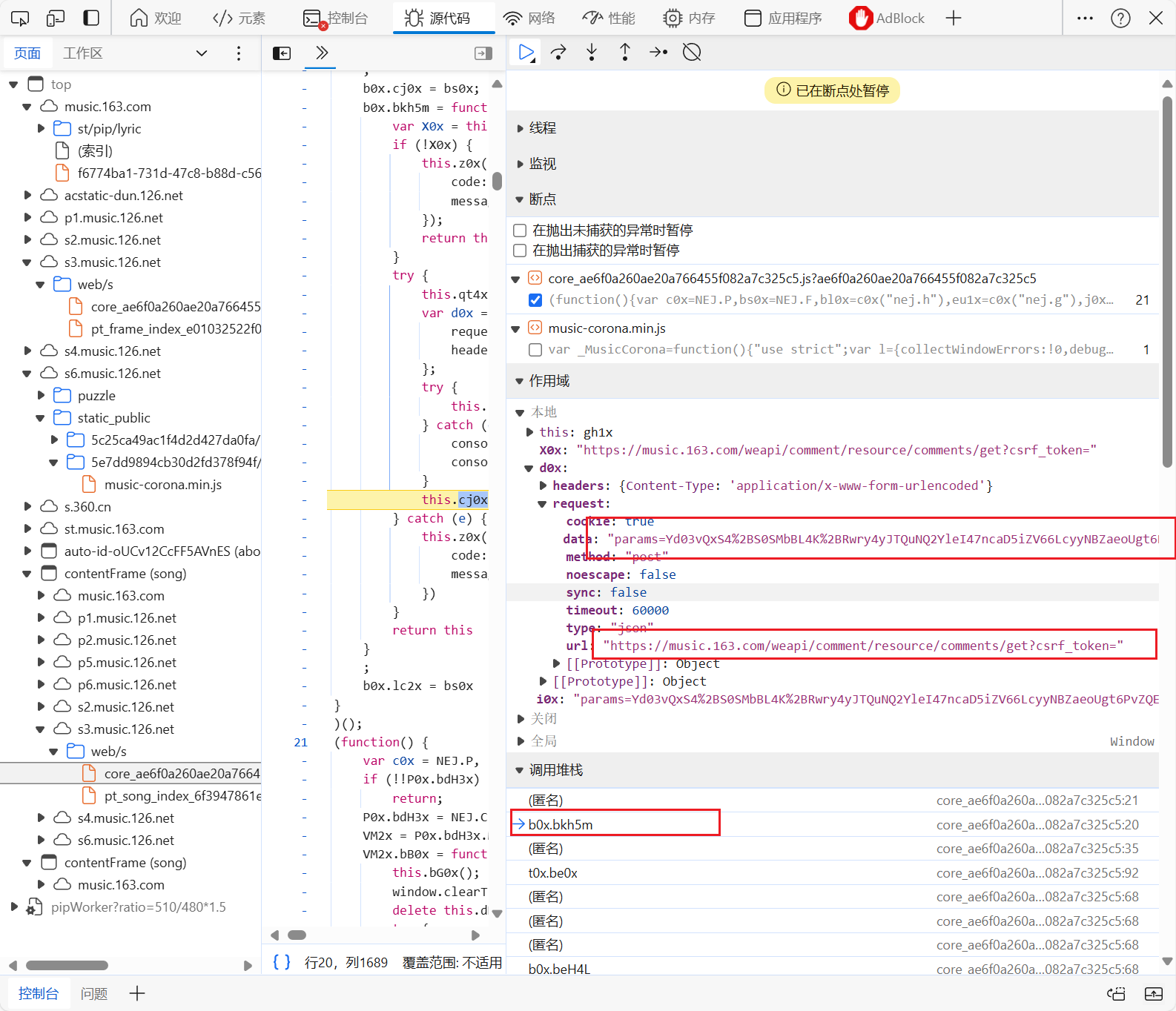1176x1011 pixels.
Task: Enable pause on caught exceptions checkbox
Action: click(x=520, y=251)
